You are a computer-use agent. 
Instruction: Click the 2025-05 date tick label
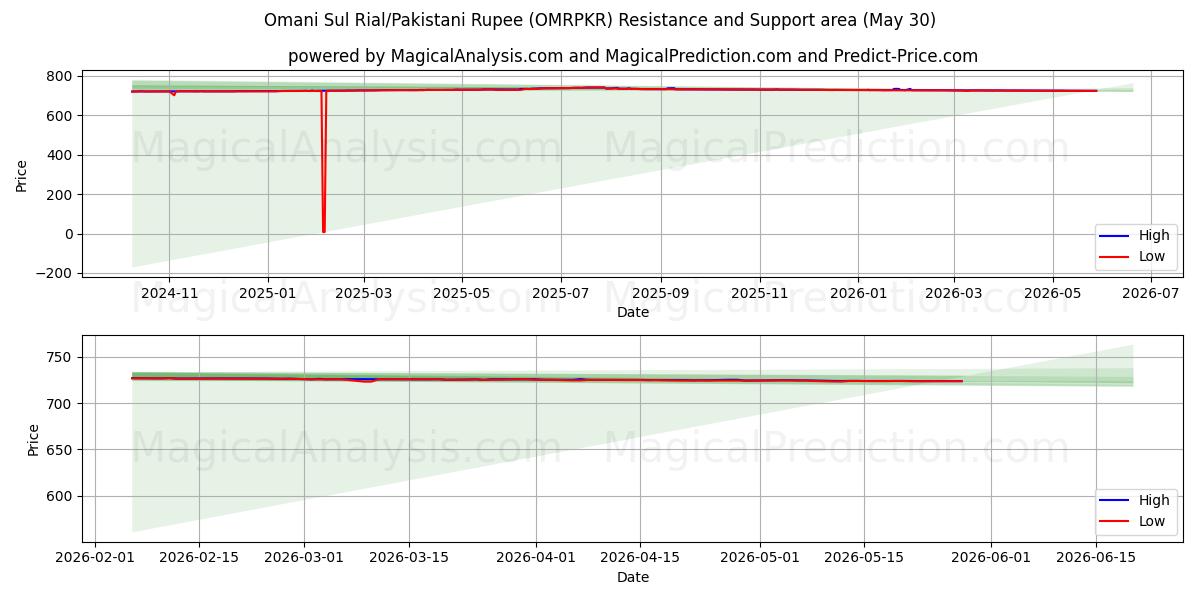[x=461, y=293]
